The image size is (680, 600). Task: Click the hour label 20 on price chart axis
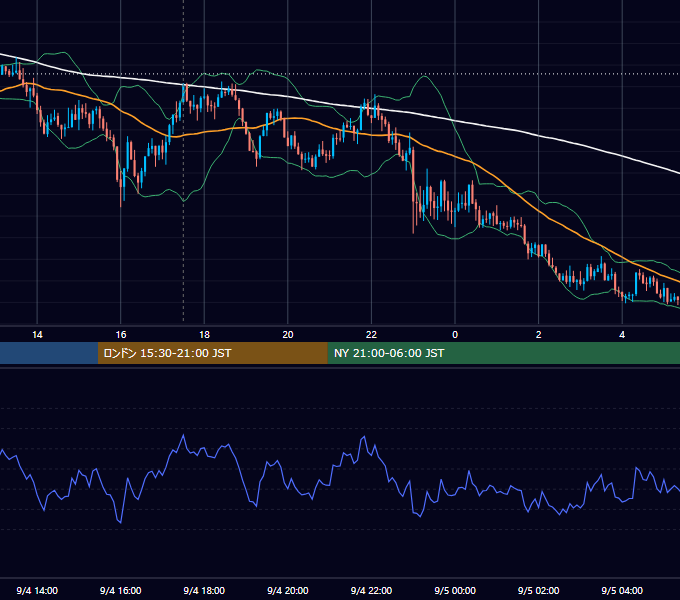coord(288,335)
